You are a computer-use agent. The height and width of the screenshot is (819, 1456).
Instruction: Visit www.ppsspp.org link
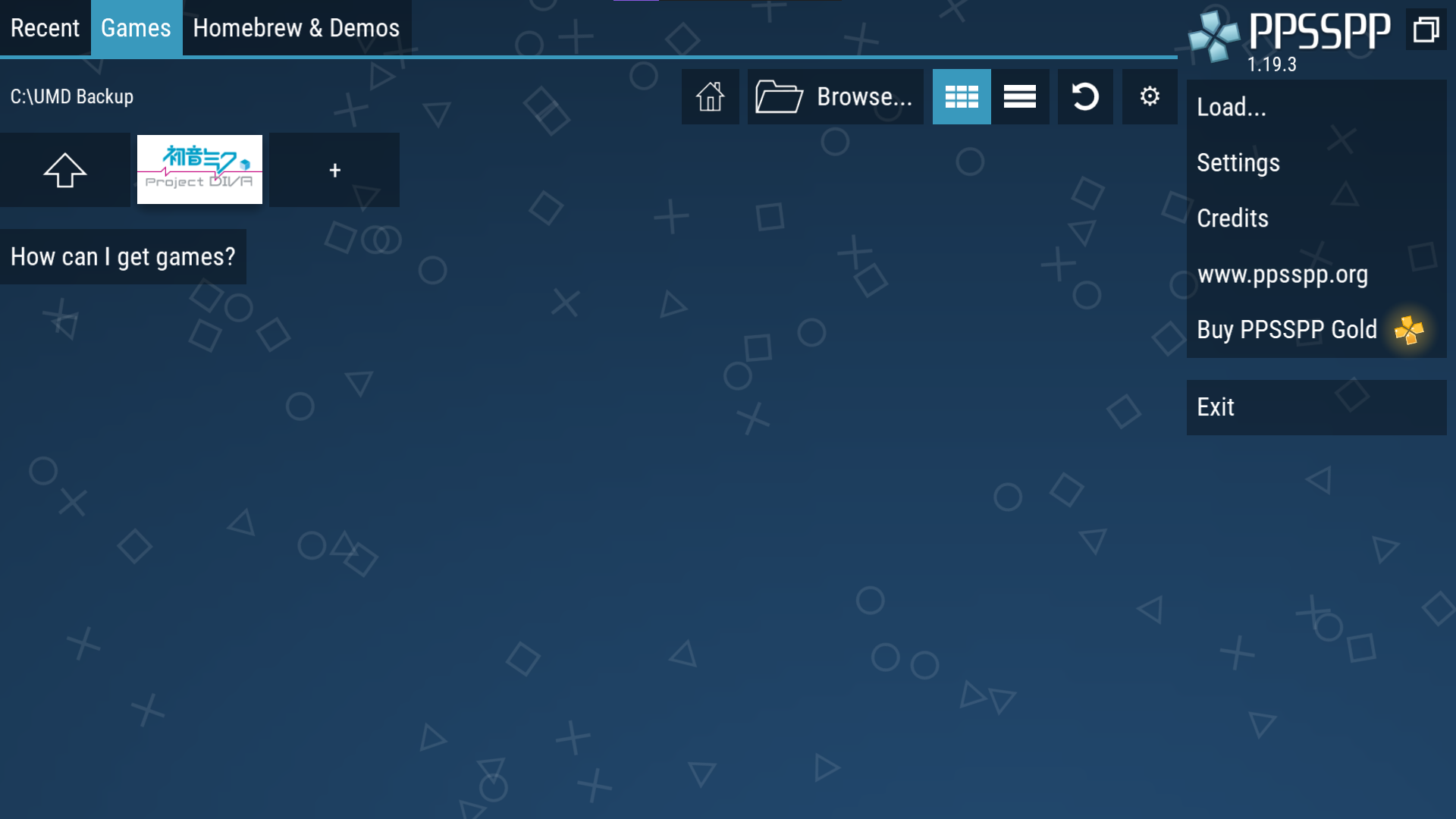pyautogui.click(x=1316, y=275)
